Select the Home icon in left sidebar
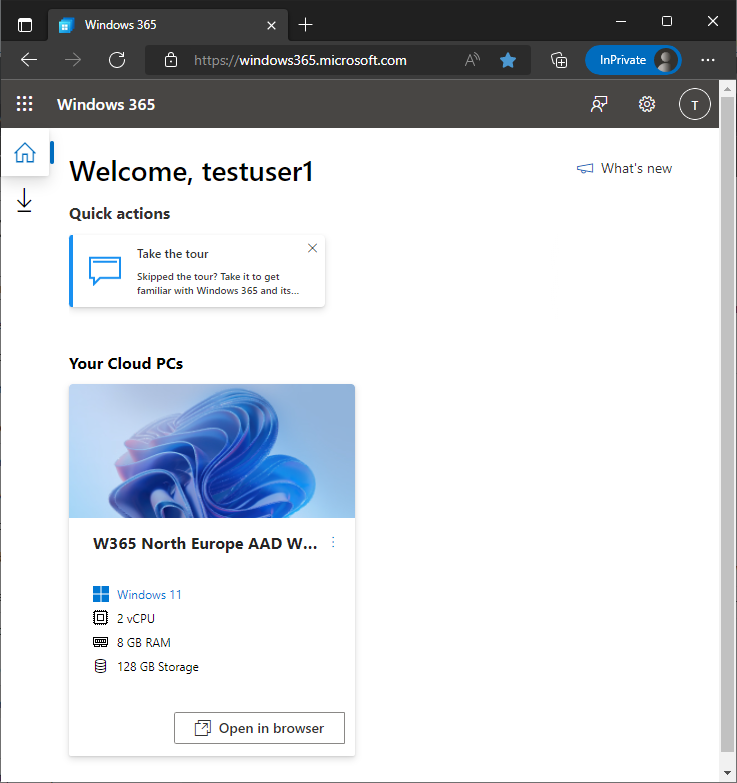This screenshot has width=737, height=783. 24,153
